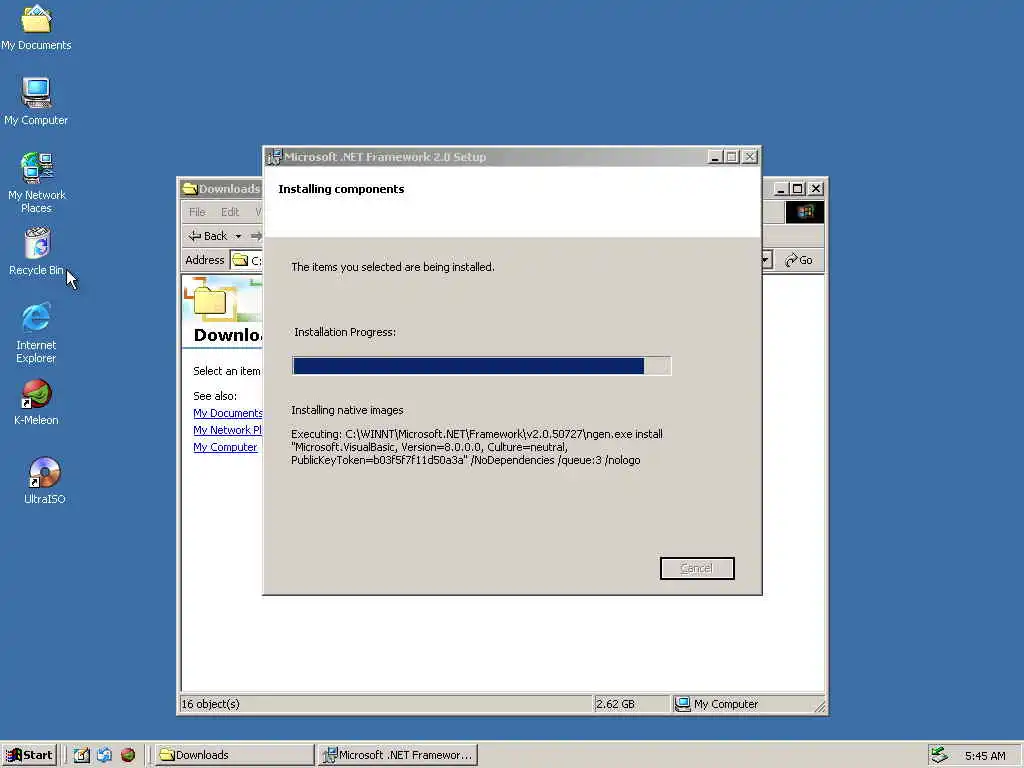The width and height of the screenshot is (1024, 768).
Task: Click the Downloads window resize grip
Action: point(820,706)
